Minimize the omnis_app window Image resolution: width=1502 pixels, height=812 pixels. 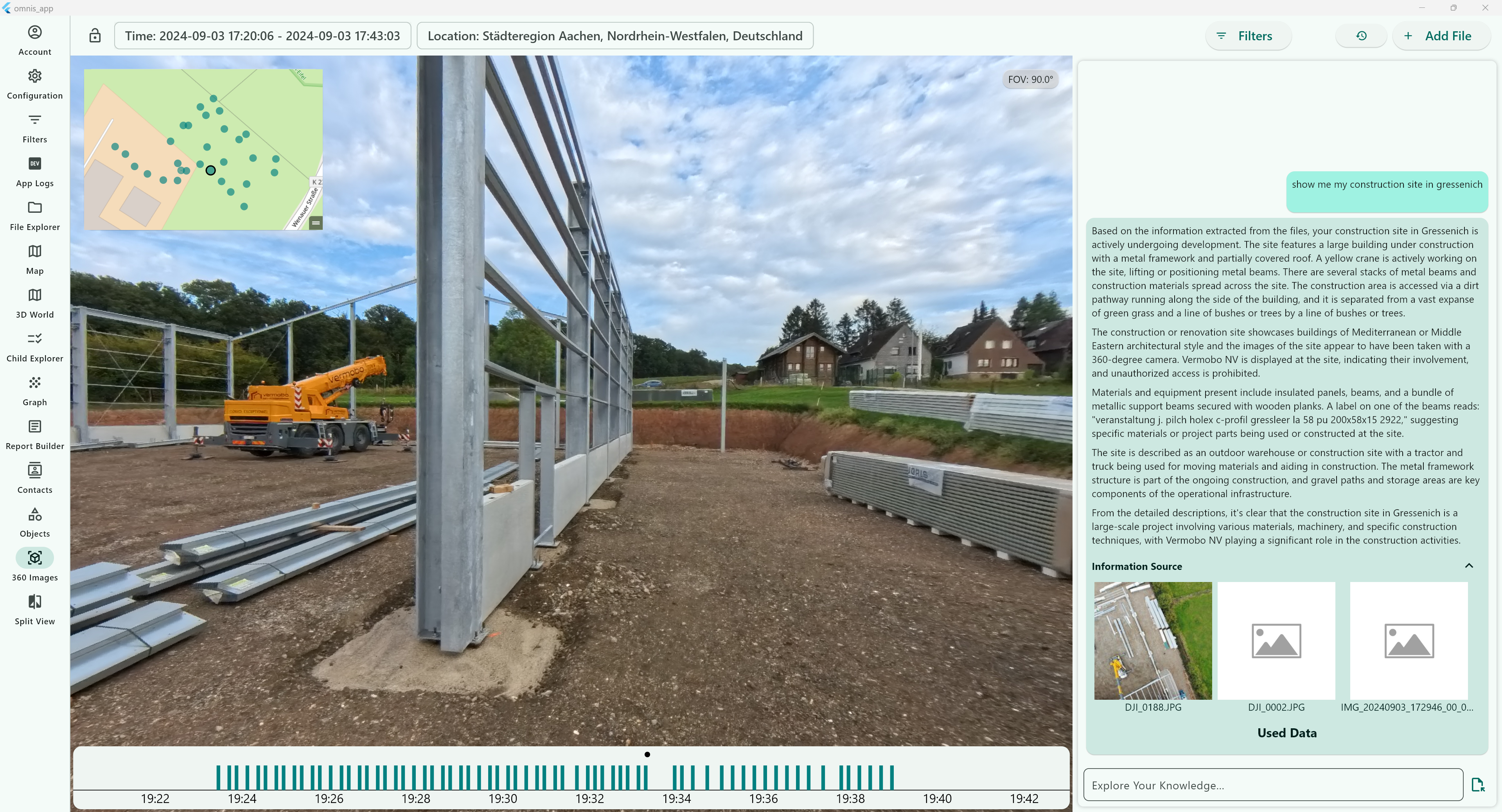tap(1421, 7)
